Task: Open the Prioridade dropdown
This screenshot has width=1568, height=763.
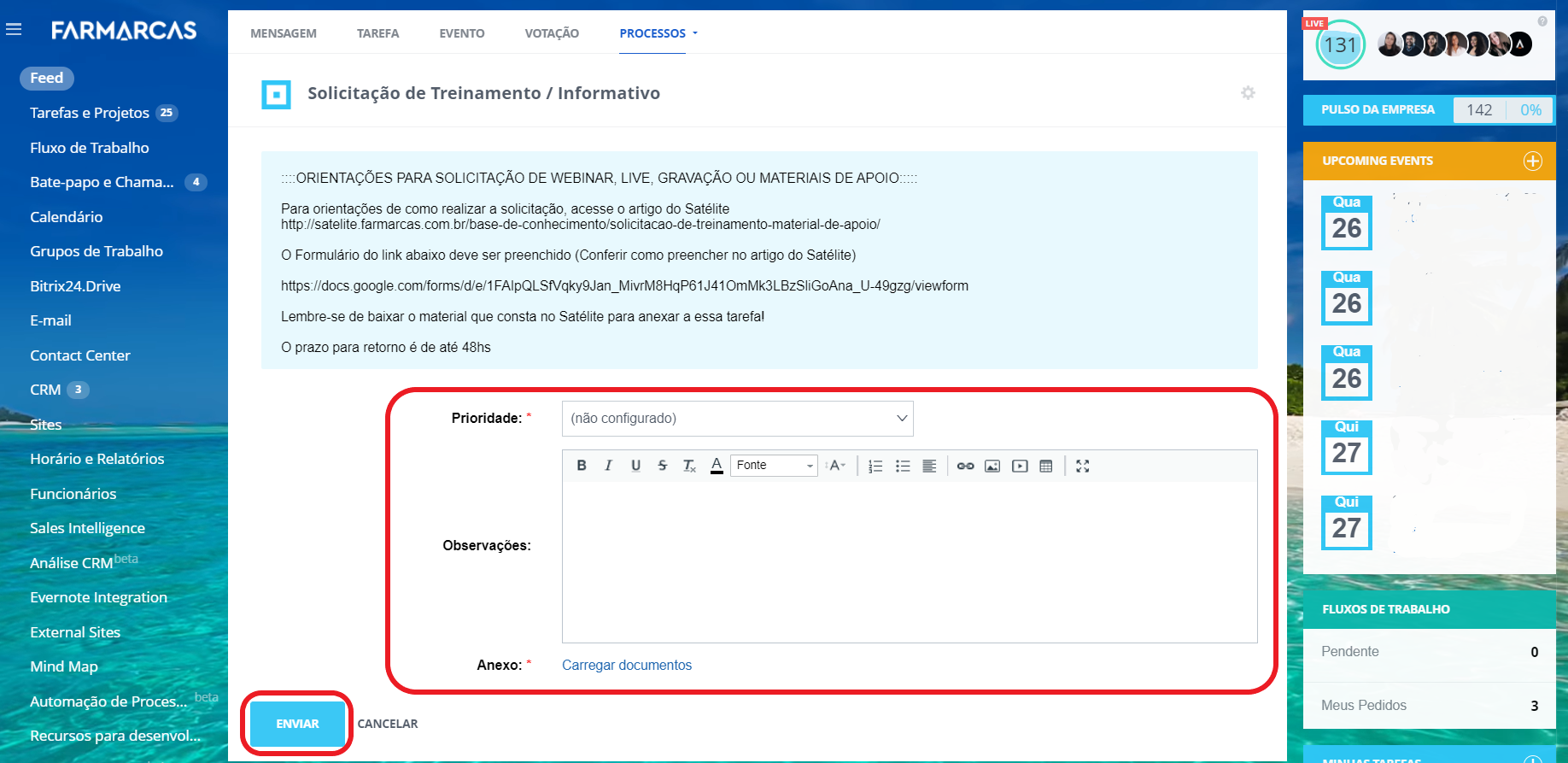Action: coord(737,419)
